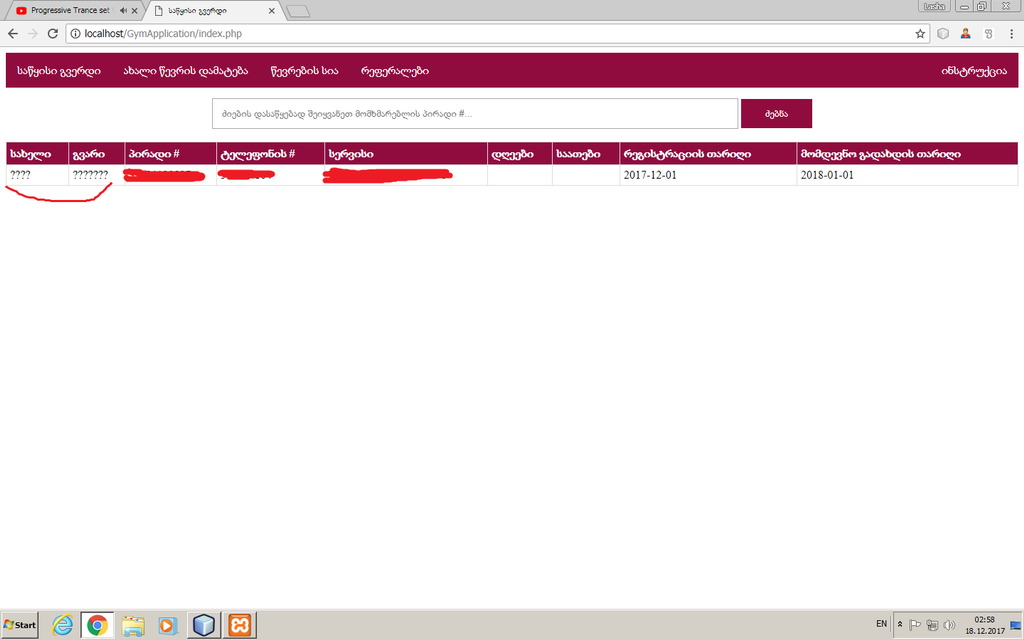Open the Windows Start menu
The height and width of the screenshot is (640, 1024).
(20, 625)
